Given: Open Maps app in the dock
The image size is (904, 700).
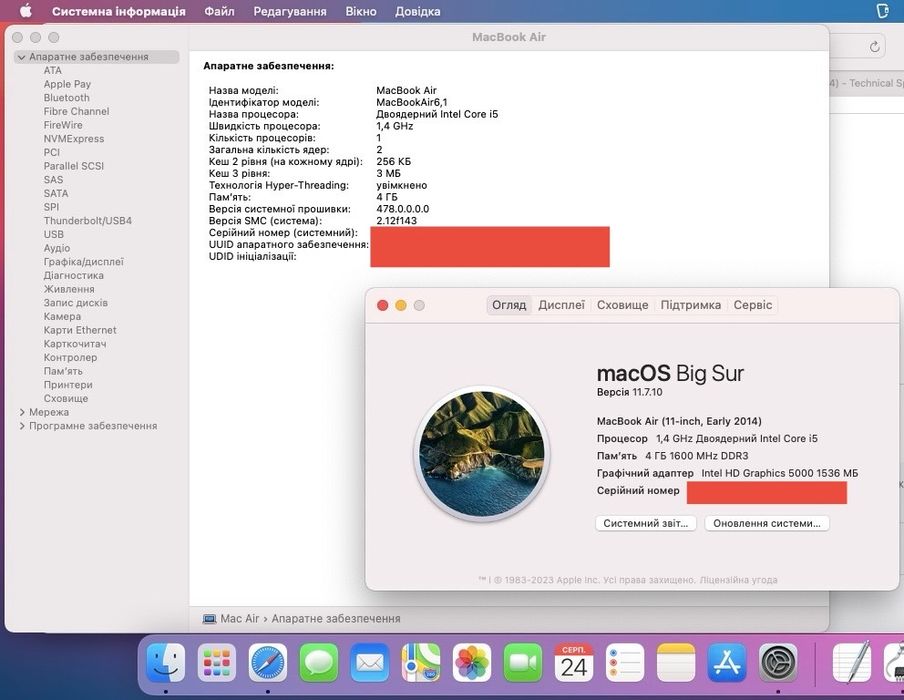Looking at the screenshot, I should click(x=421, y=663).
